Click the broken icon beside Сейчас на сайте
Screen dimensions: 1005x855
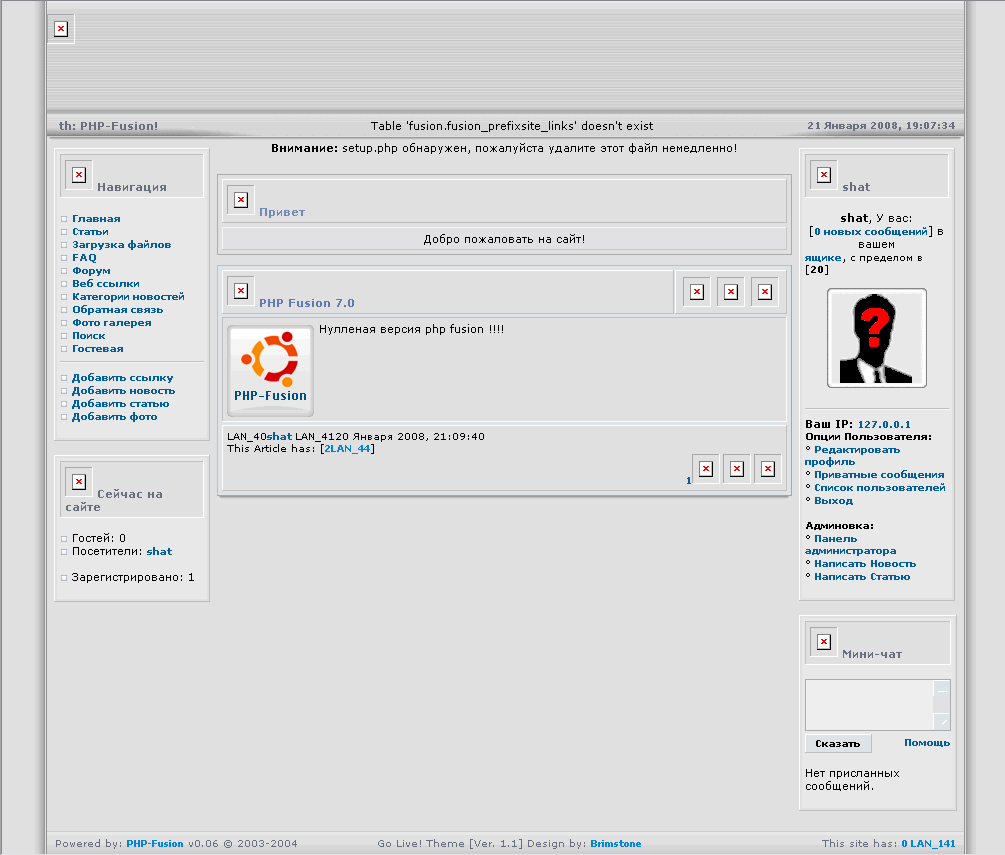79,481
